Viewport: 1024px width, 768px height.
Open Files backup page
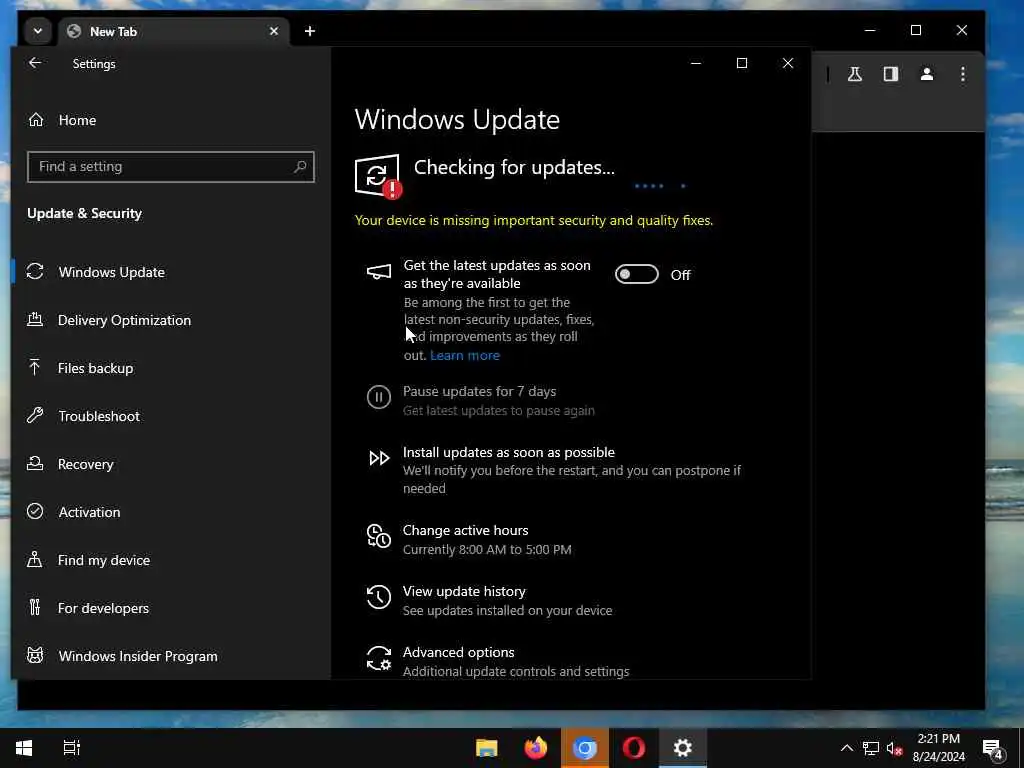95,368
